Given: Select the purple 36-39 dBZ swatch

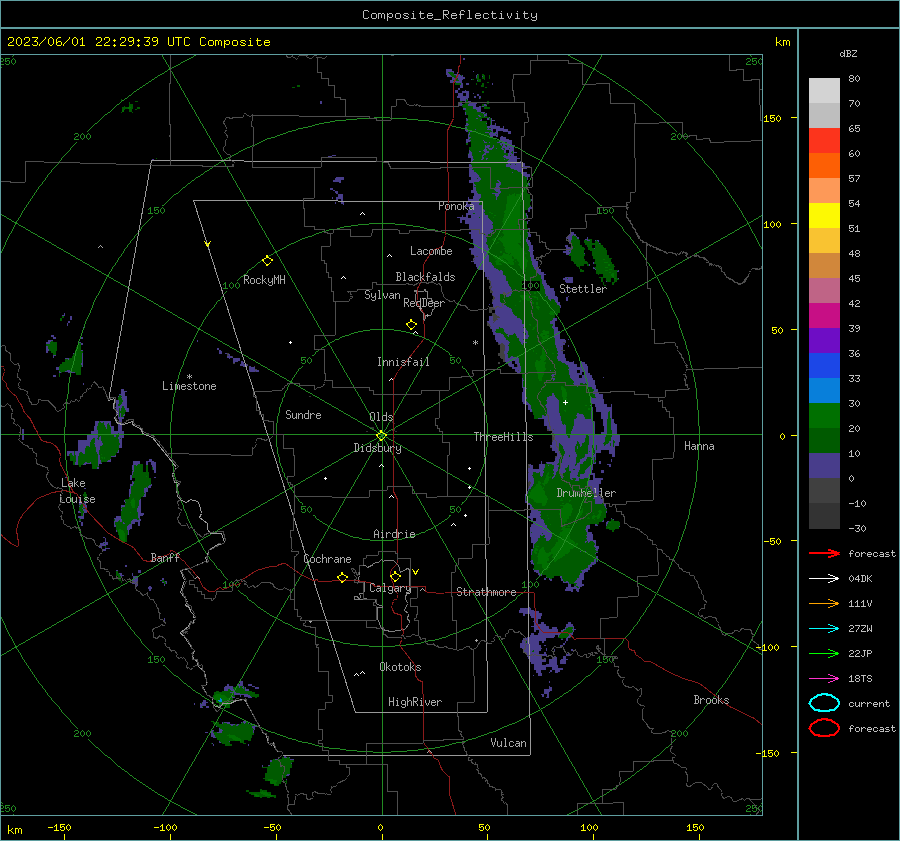Looking at the screenshot, I should pyautogui.click(x=824, y=340).
